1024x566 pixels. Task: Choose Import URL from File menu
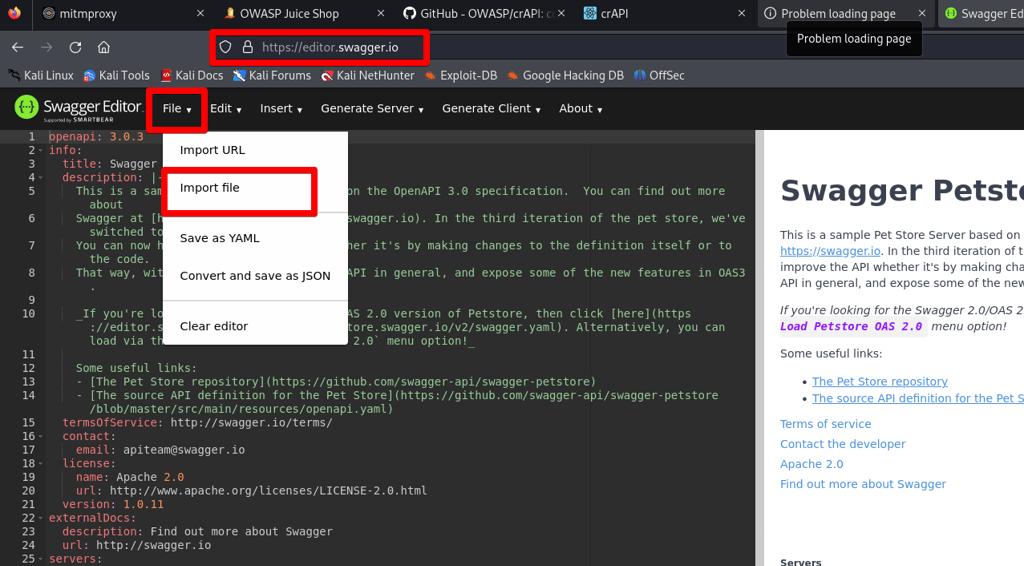pos(255,150)
